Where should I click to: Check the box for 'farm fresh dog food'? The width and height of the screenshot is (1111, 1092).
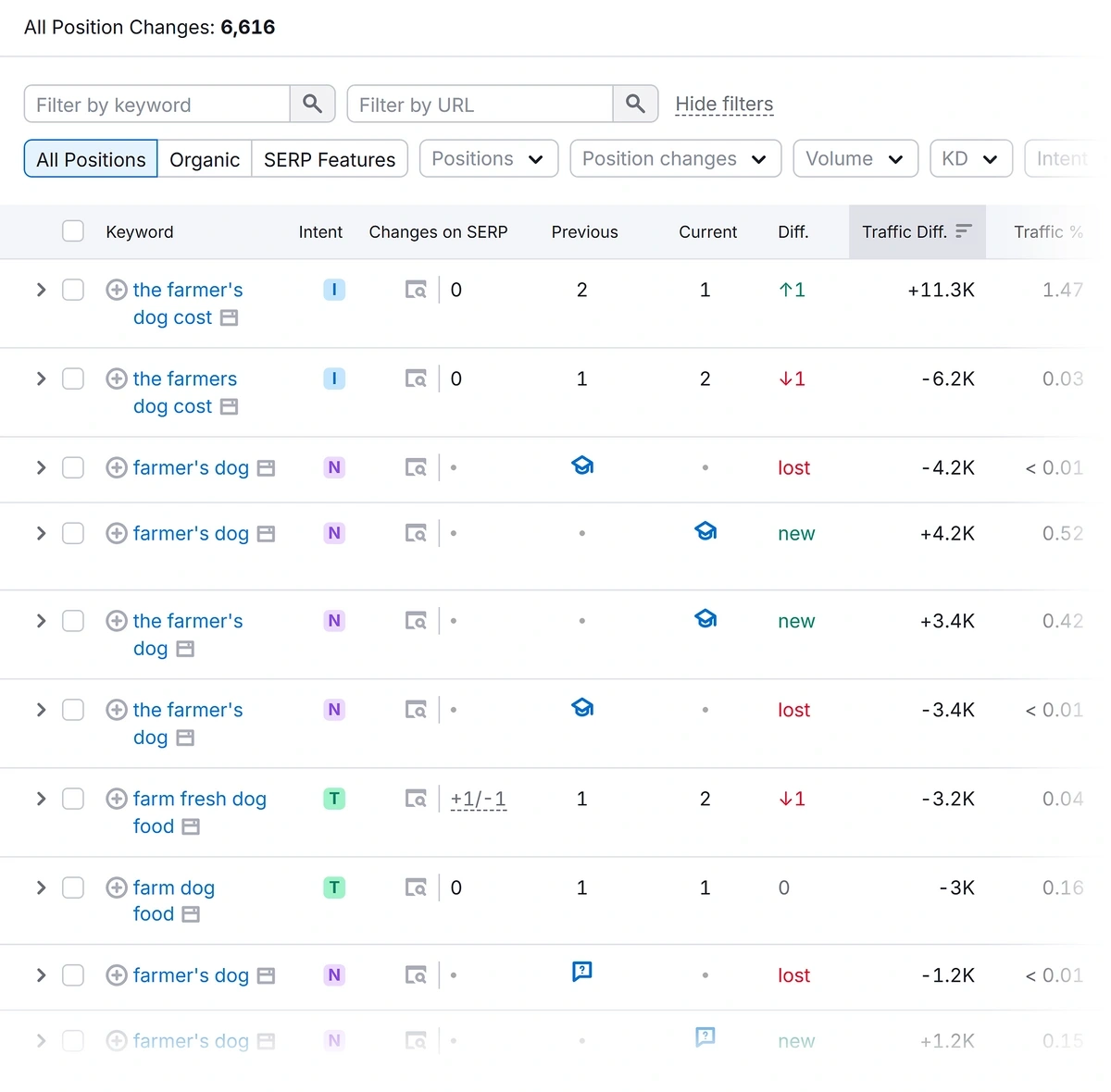(x=73, y=799)
